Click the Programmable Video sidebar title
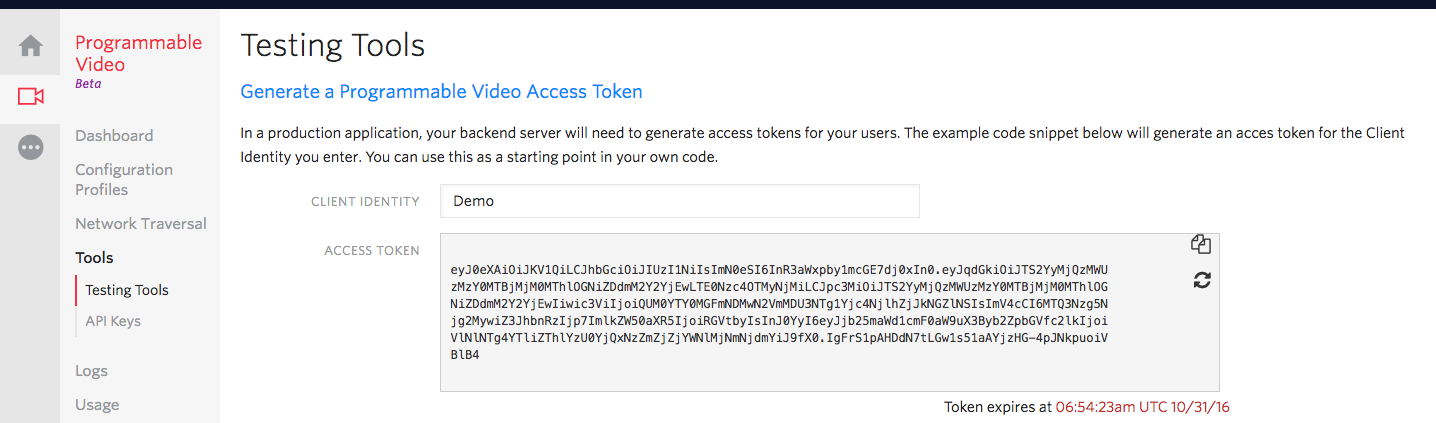The height and width of the screenshot is (423, 1436). click(138, 53)
